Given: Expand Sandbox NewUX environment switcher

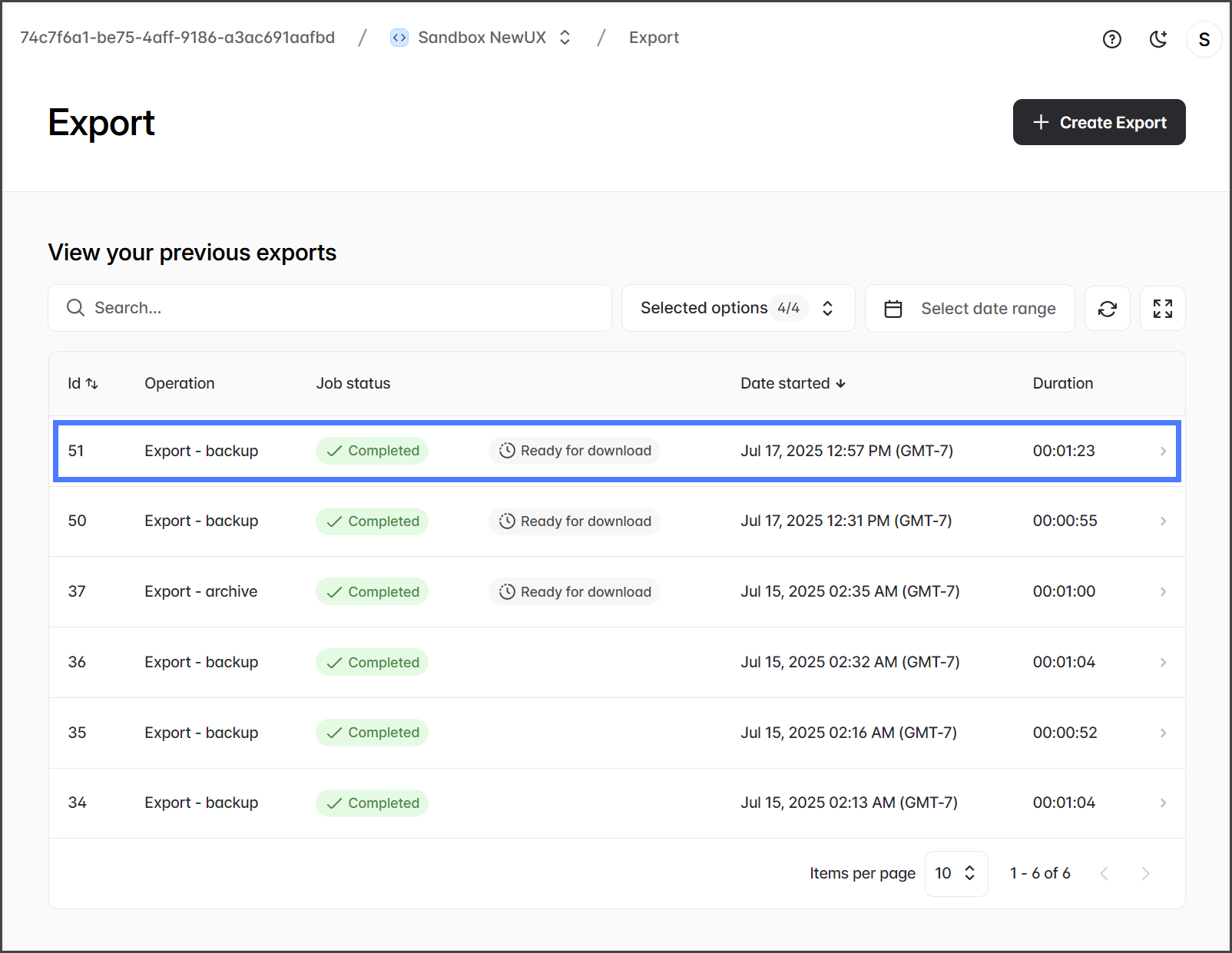Looking at the screenshot, I should [565, 38].
